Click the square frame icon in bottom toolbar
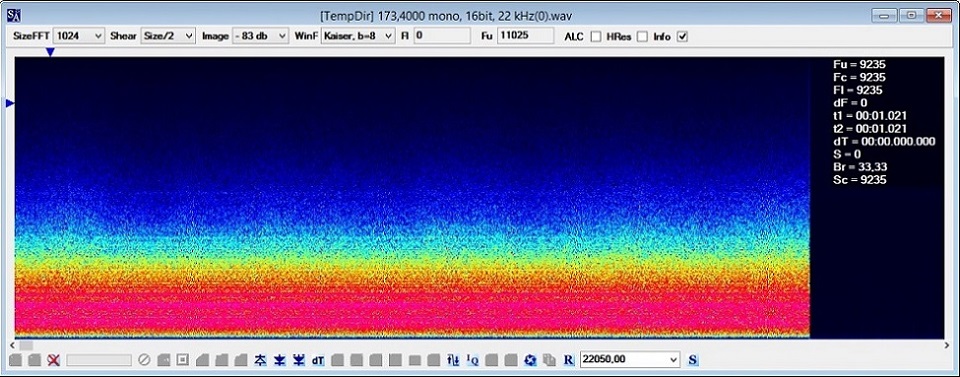960x377 pixels. 182,360
